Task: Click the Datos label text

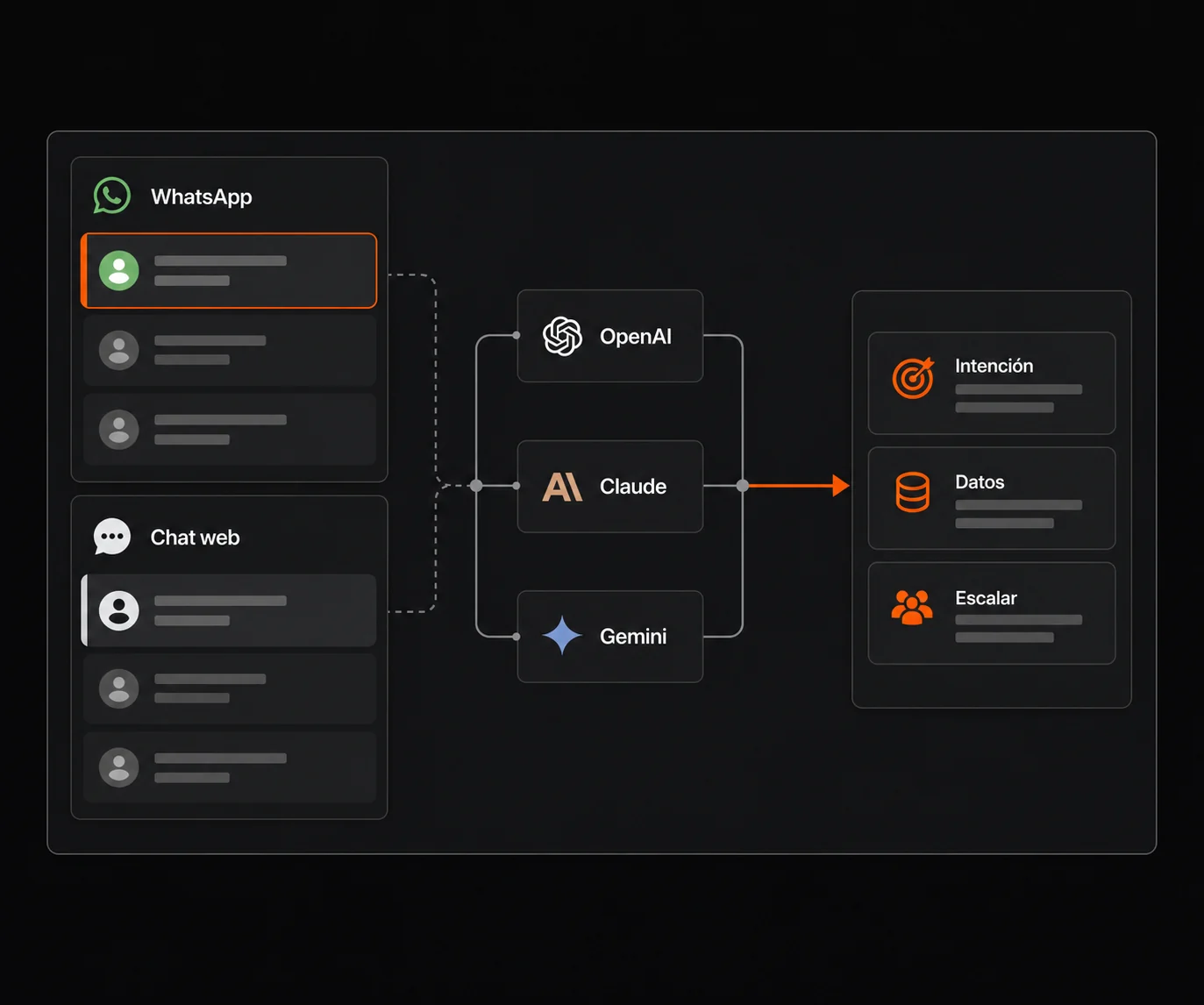Action: pyautogui.click(x=980, y=481)
